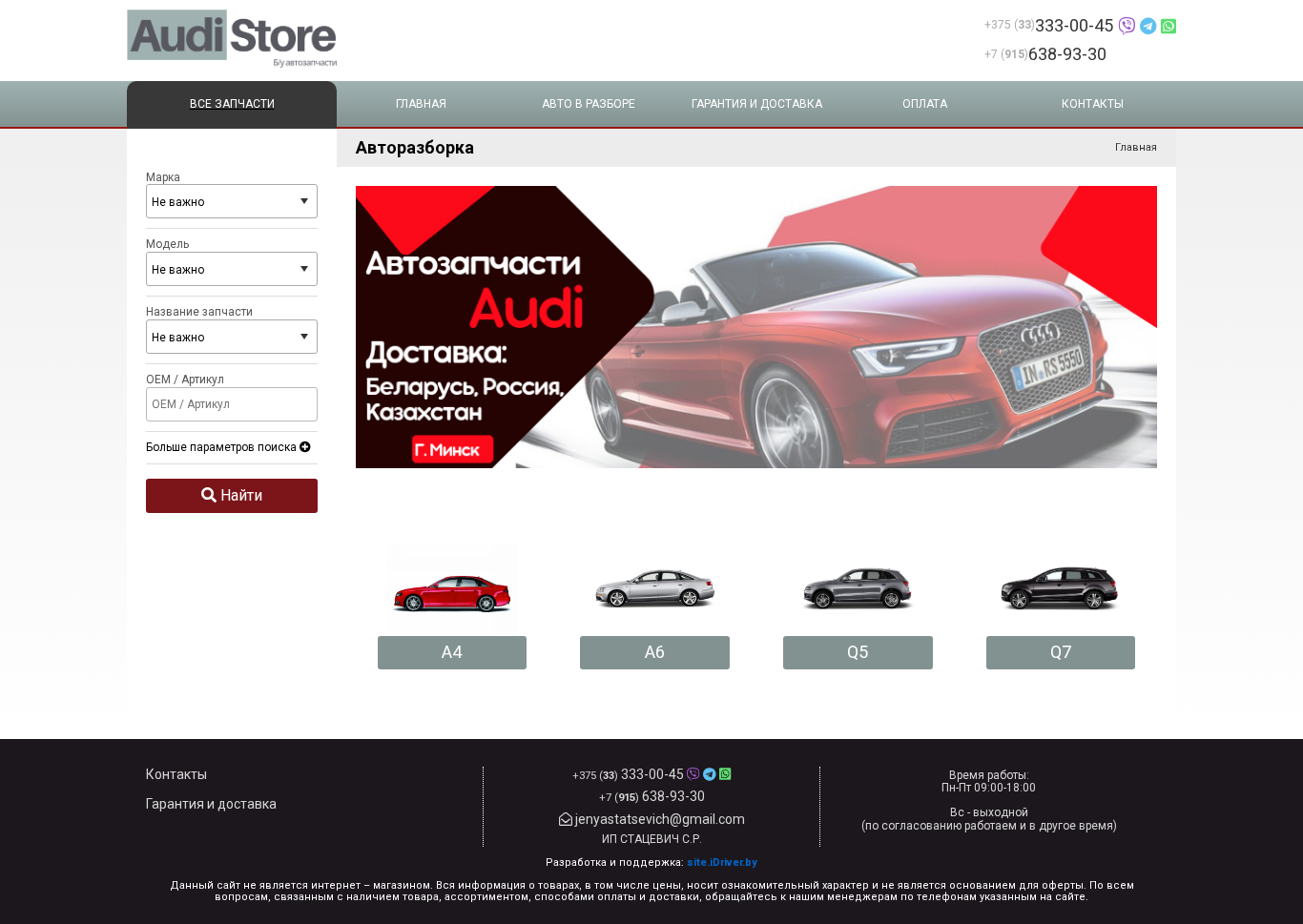Image resolution: width=1303 pixels, height=924 pixels.
Task: Click the Найти search button
Action: [232, 496]
